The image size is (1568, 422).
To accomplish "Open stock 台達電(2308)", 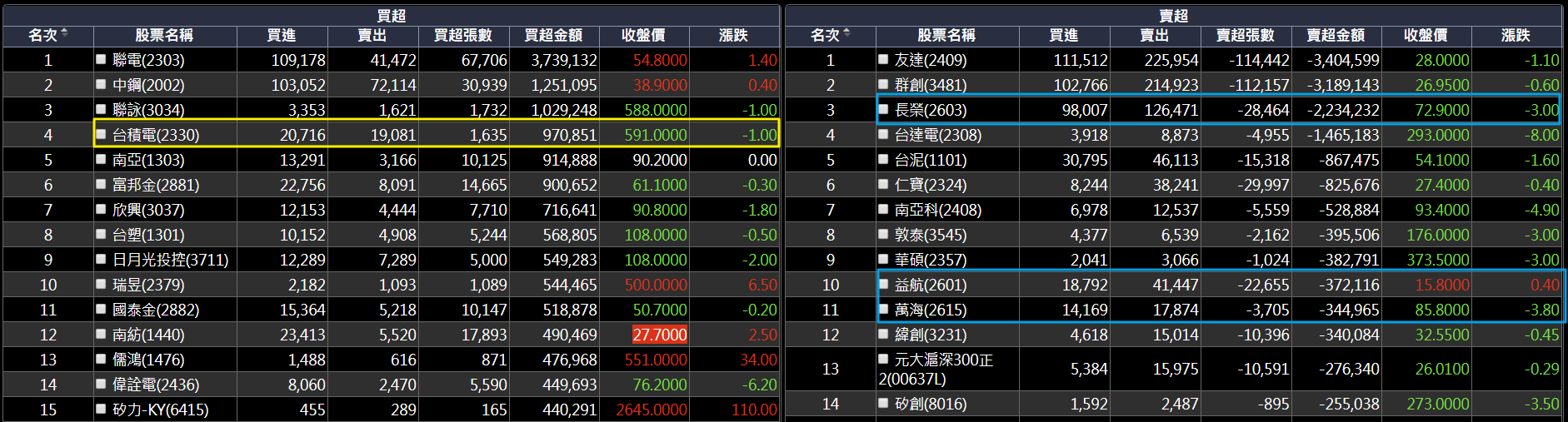I will tap(938, 135).
